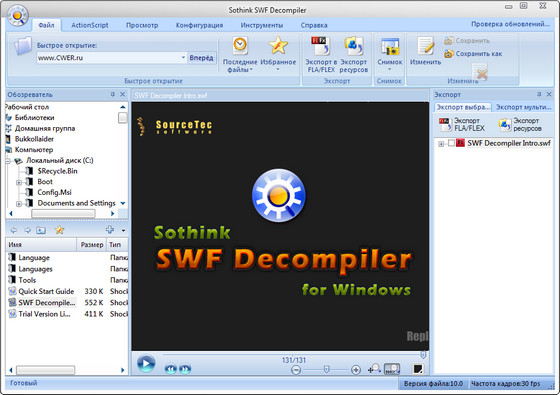Pin the Экспорт panel

point(539,94)
